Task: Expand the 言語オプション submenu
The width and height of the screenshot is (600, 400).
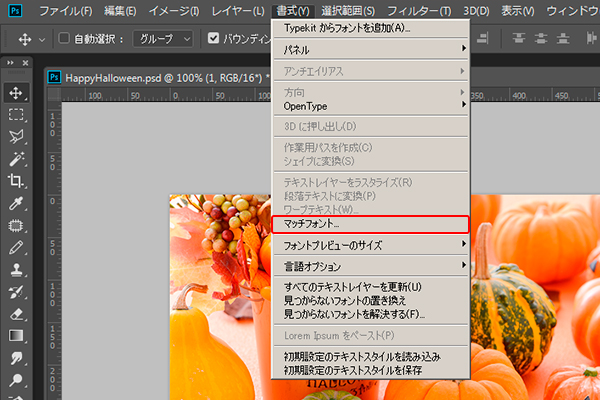Action: pos(370,266)
